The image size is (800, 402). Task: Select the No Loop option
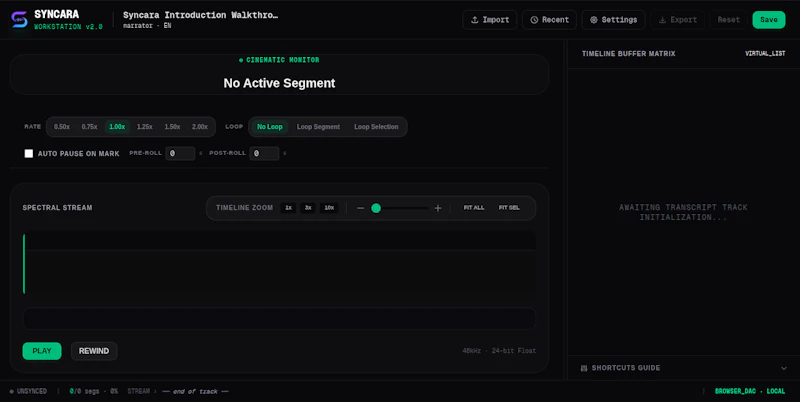(x=269, y=127)
